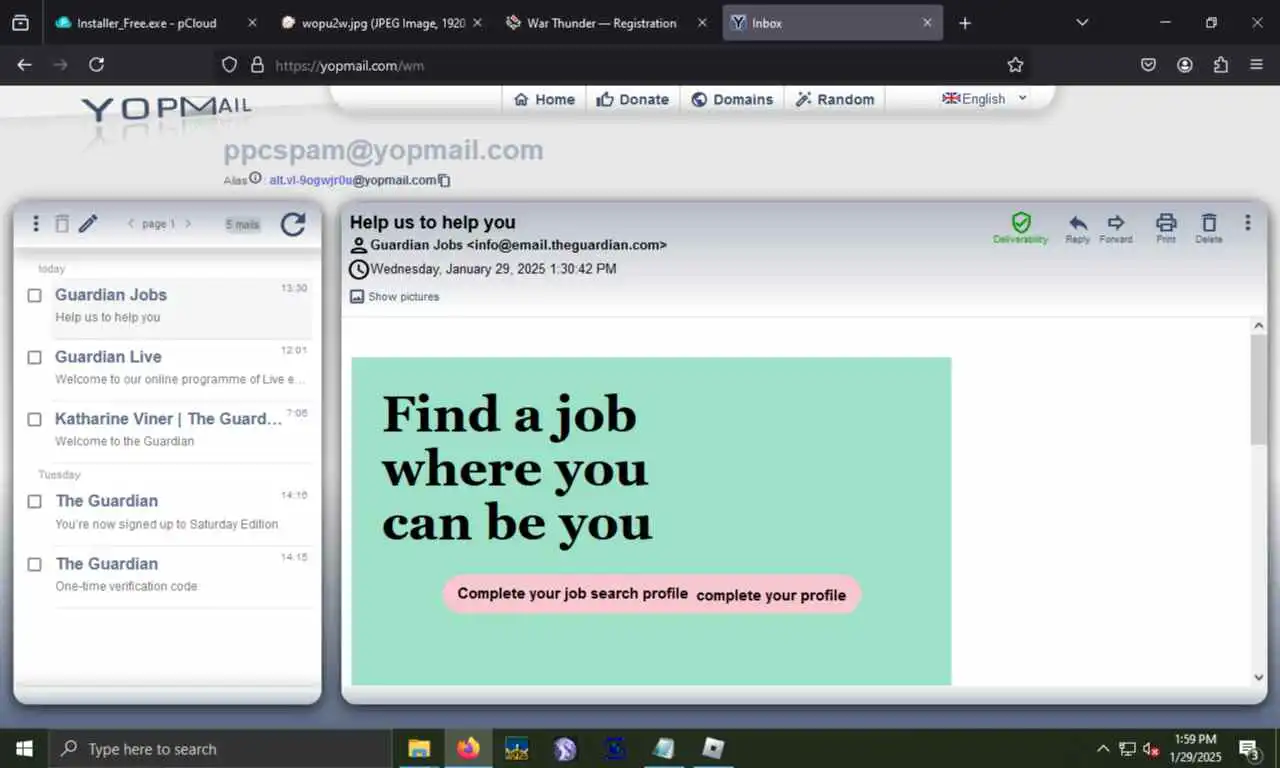Image resolution: width=1280 pixels, height=768 pixels.
Task: Open File Explorer from taskbar
Action: click(x=419, y=748)
